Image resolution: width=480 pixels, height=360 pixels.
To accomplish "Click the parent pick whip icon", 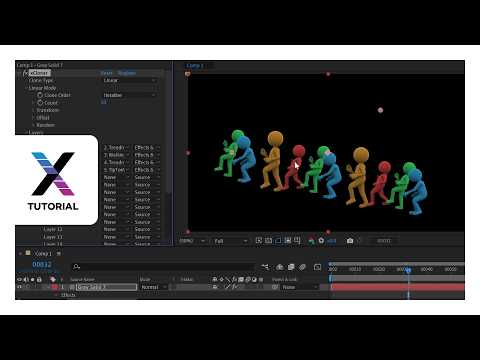I will pos(275,287).
